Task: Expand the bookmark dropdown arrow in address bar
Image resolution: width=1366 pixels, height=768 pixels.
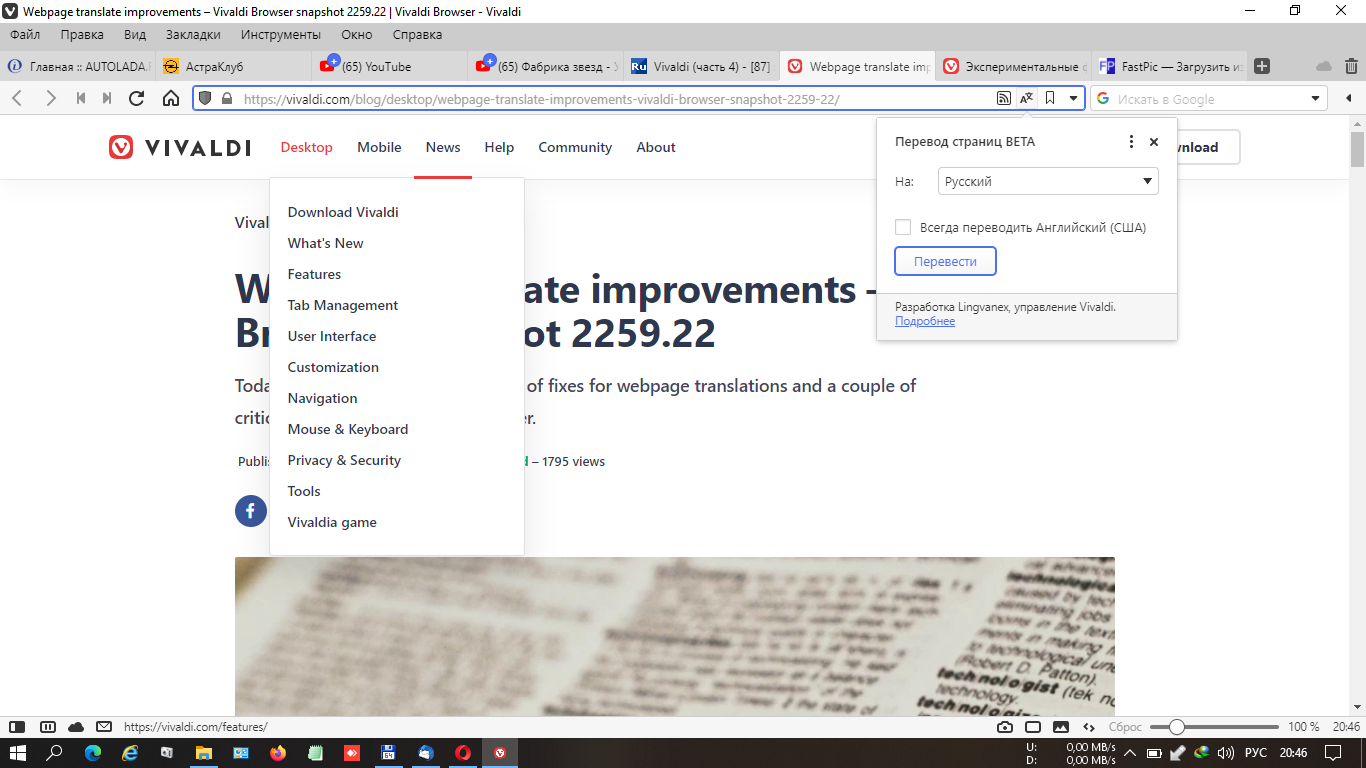Action: pyautogui.click(x=1073, y=98)
